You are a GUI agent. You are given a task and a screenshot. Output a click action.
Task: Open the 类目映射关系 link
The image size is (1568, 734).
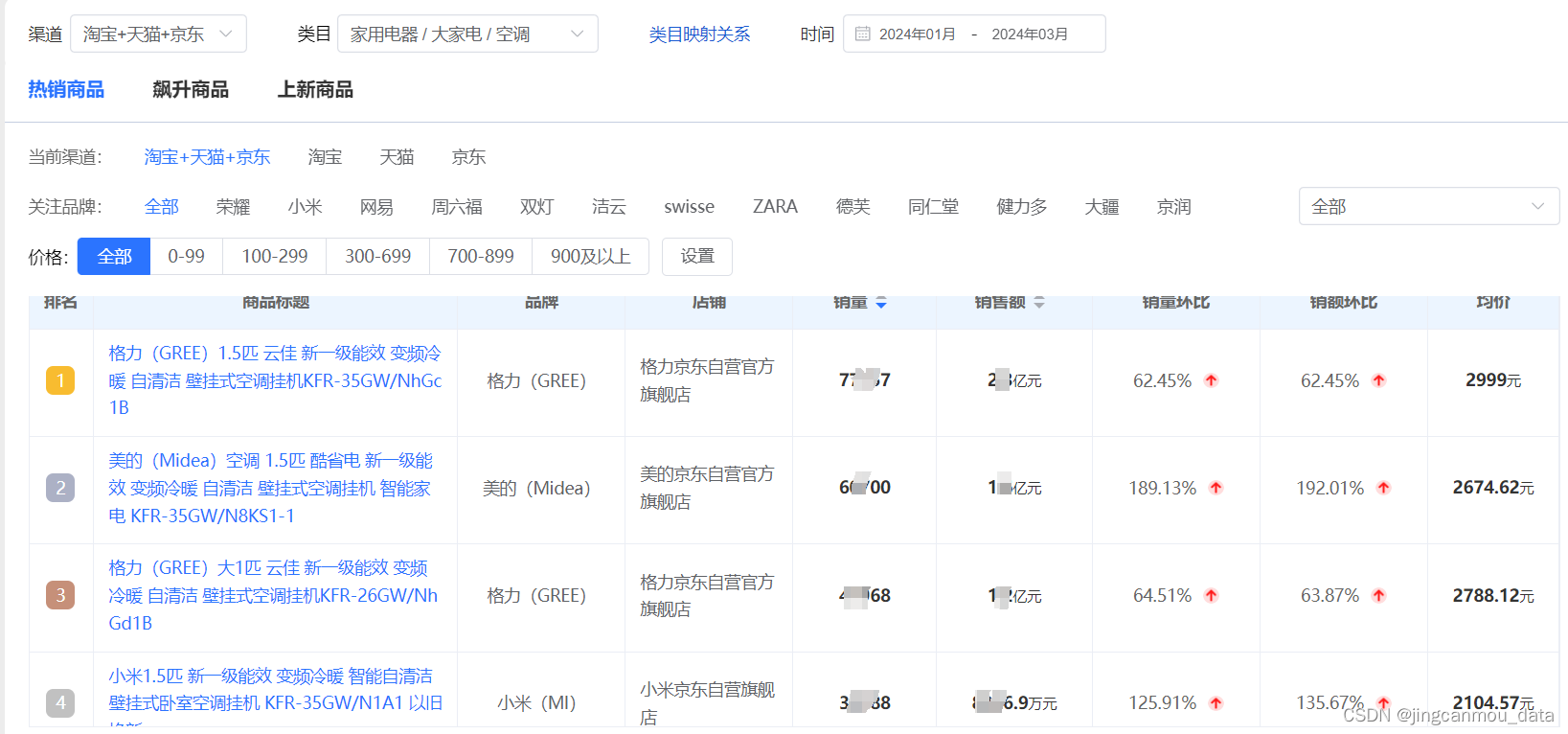click(699, 34)
